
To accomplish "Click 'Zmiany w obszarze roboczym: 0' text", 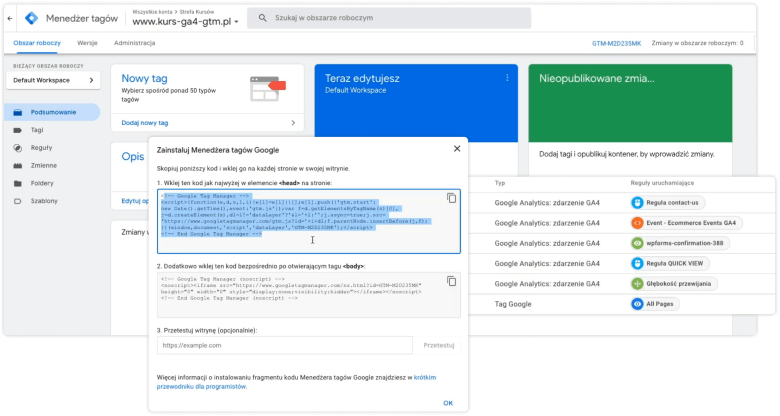I will pos(697,43).
